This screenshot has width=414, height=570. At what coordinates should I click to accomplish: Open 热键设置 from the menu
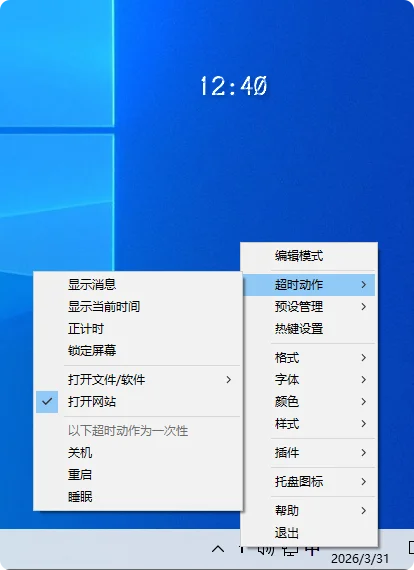click(309, 329)
